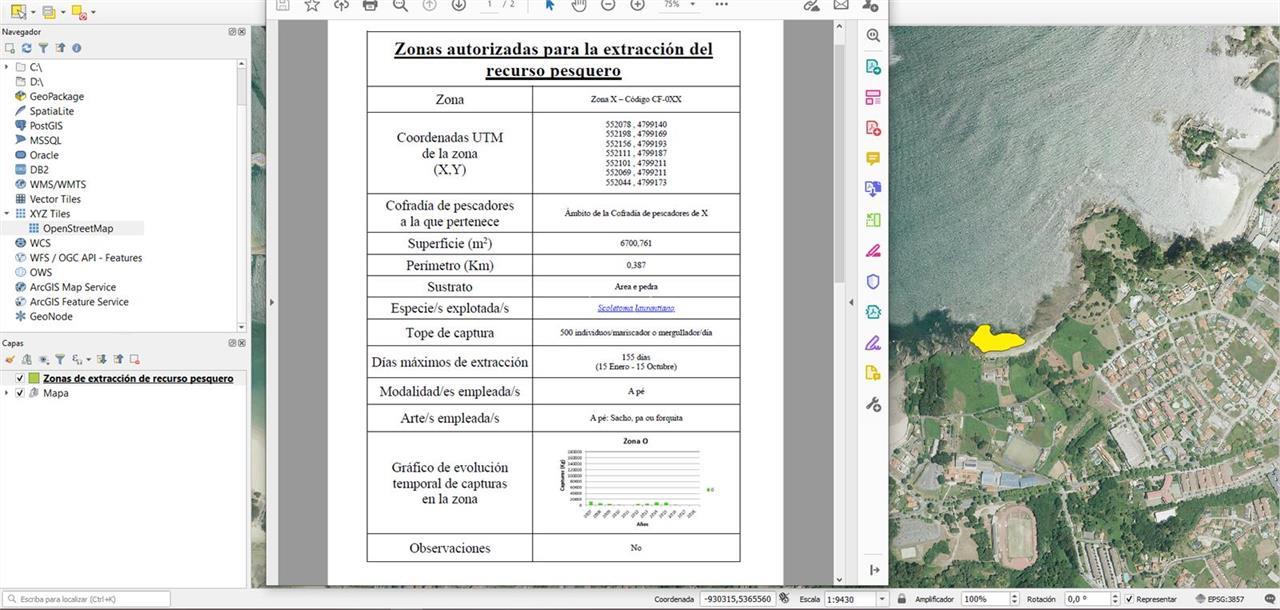Click the PDF viewer star bookmark icon
Image resolution: width=1280 pixels, height=610 pixels.
(312, 4)
